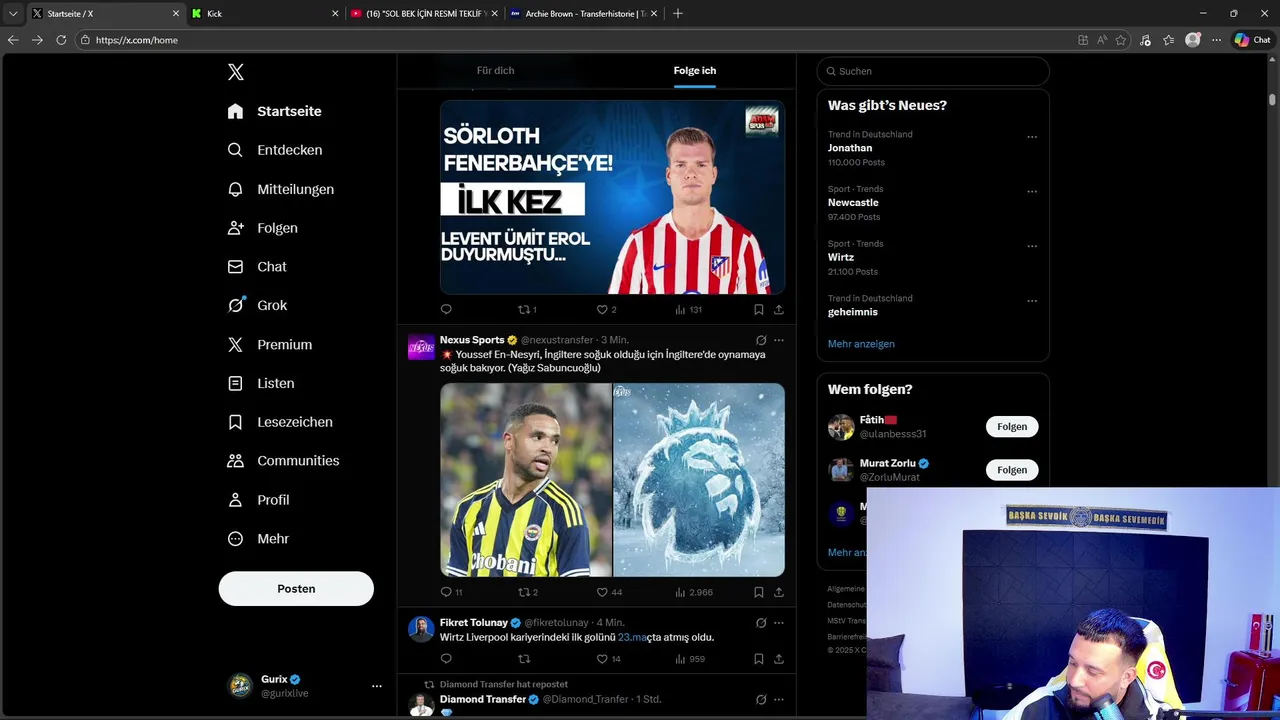Open Chat in the X sidebar
This screenshot has height=720, width=1280.
pos(257,267)
